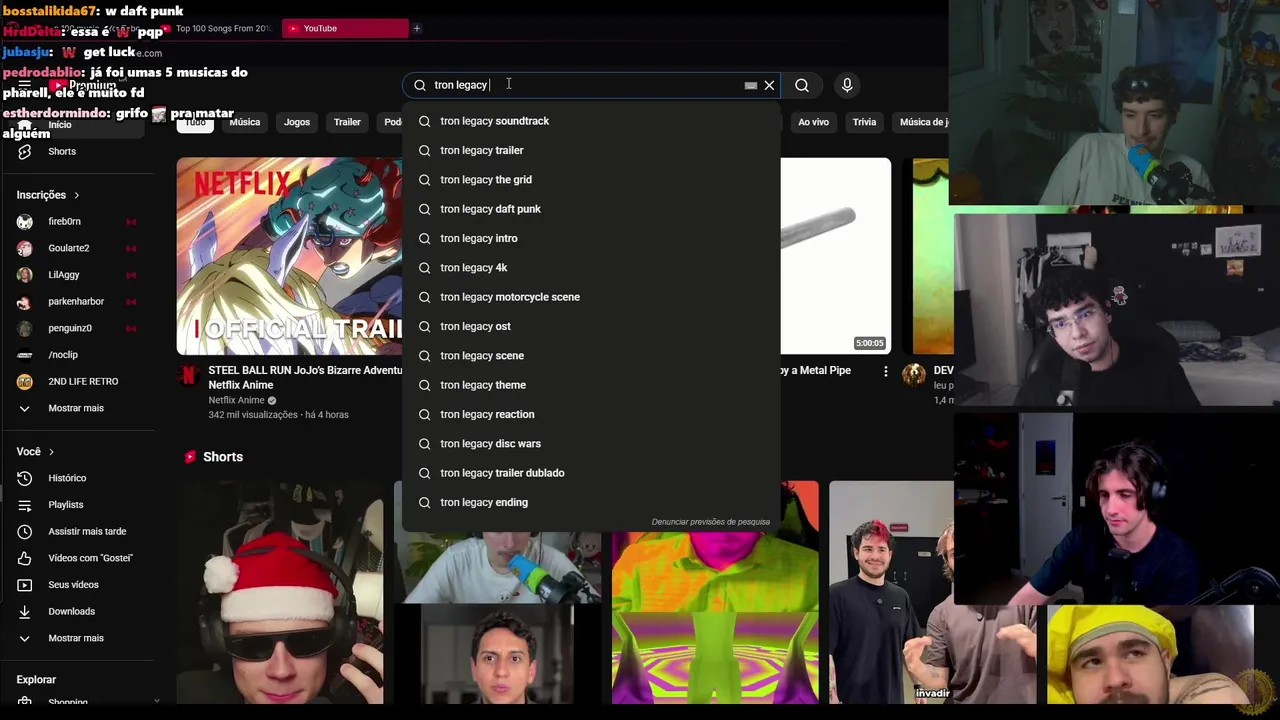
Task: Select the Jogos filter chip
Action: [297, 122]
